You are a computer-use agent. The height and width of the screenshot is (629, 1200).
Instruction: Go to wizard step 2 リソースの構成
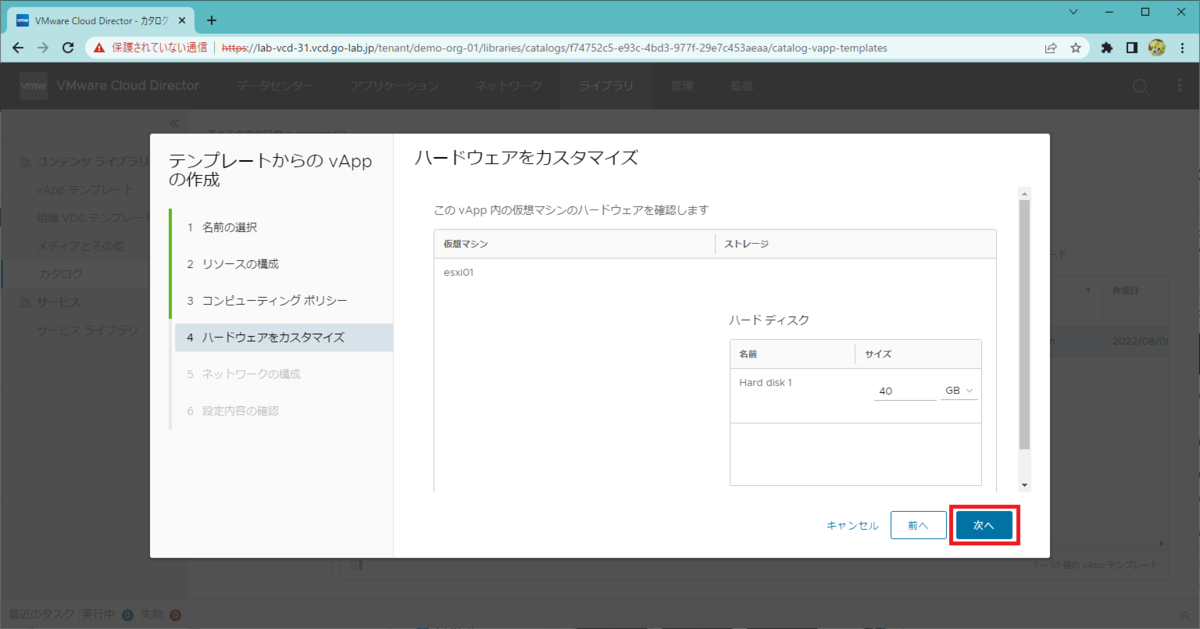232,264
